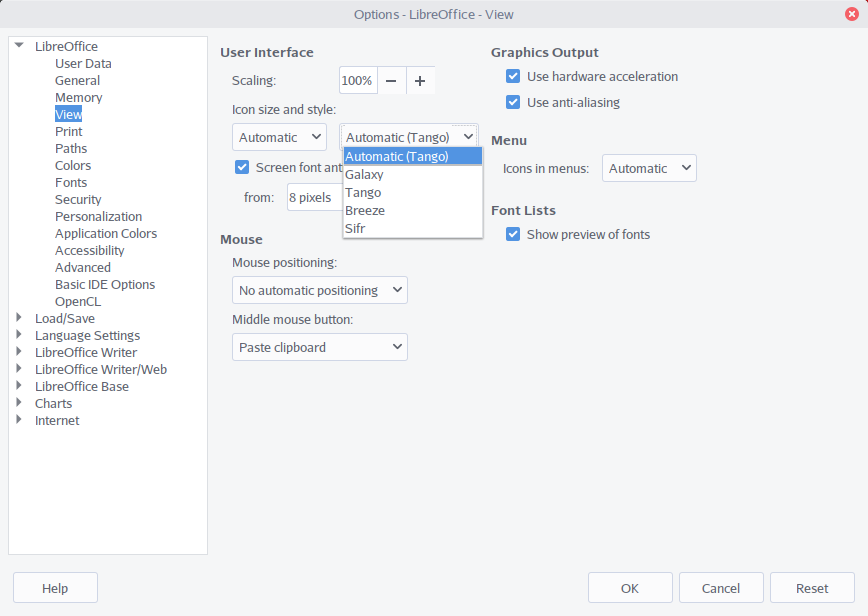Decrease scaling with the minus button
Screen dimensions: 868x616
[391, 81]
